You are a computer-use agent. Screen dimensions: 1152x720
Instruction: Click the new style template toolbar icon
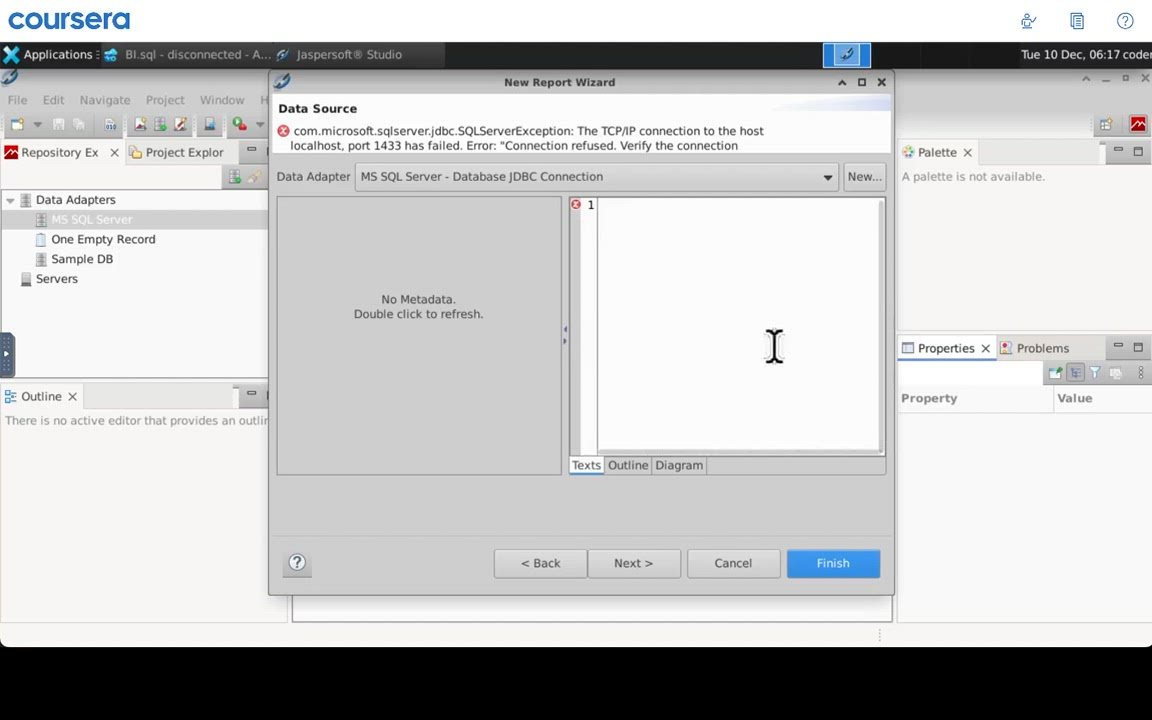[x=180, y=124]
